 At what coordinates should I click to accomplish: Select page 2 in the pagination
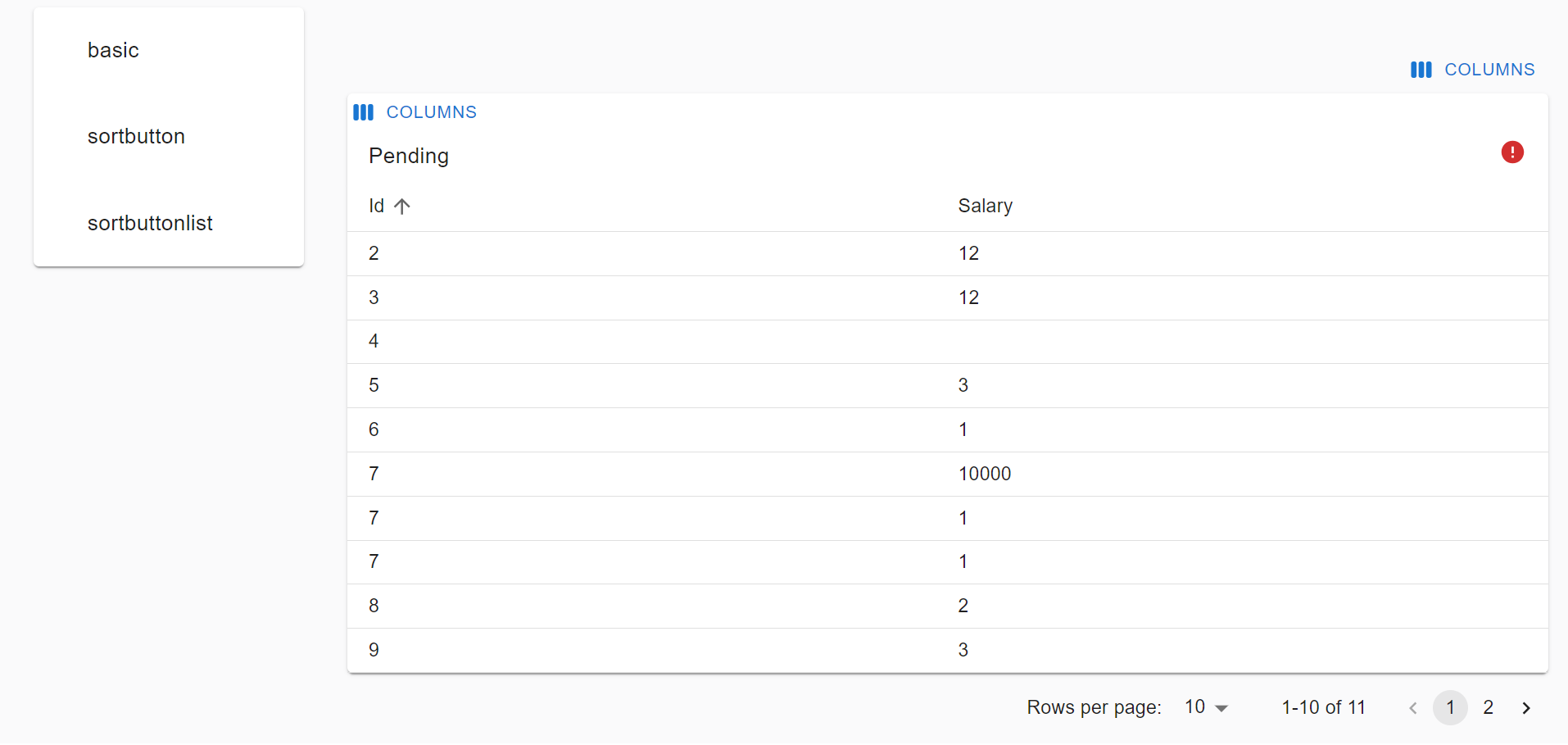1489,707
